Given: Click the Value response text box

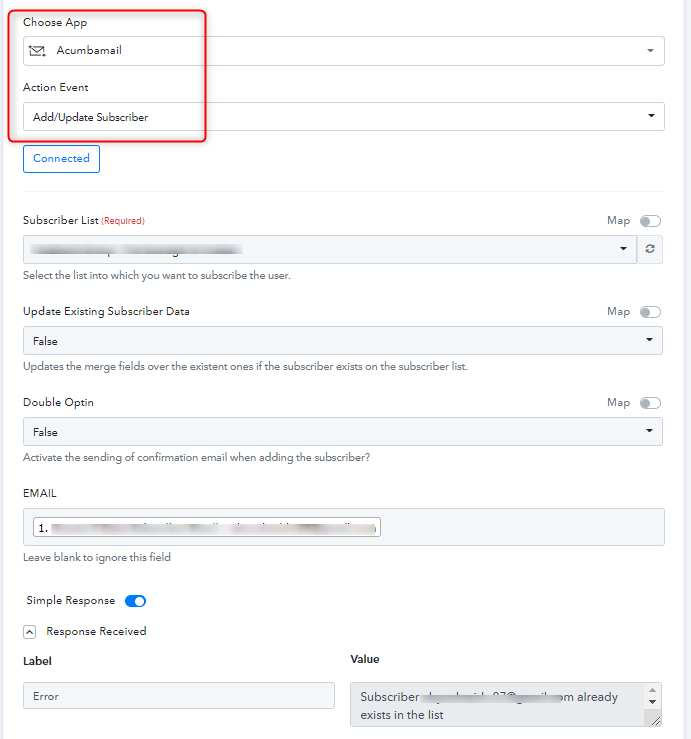Looking at the screenshot, I should click(x=500, y=705).
